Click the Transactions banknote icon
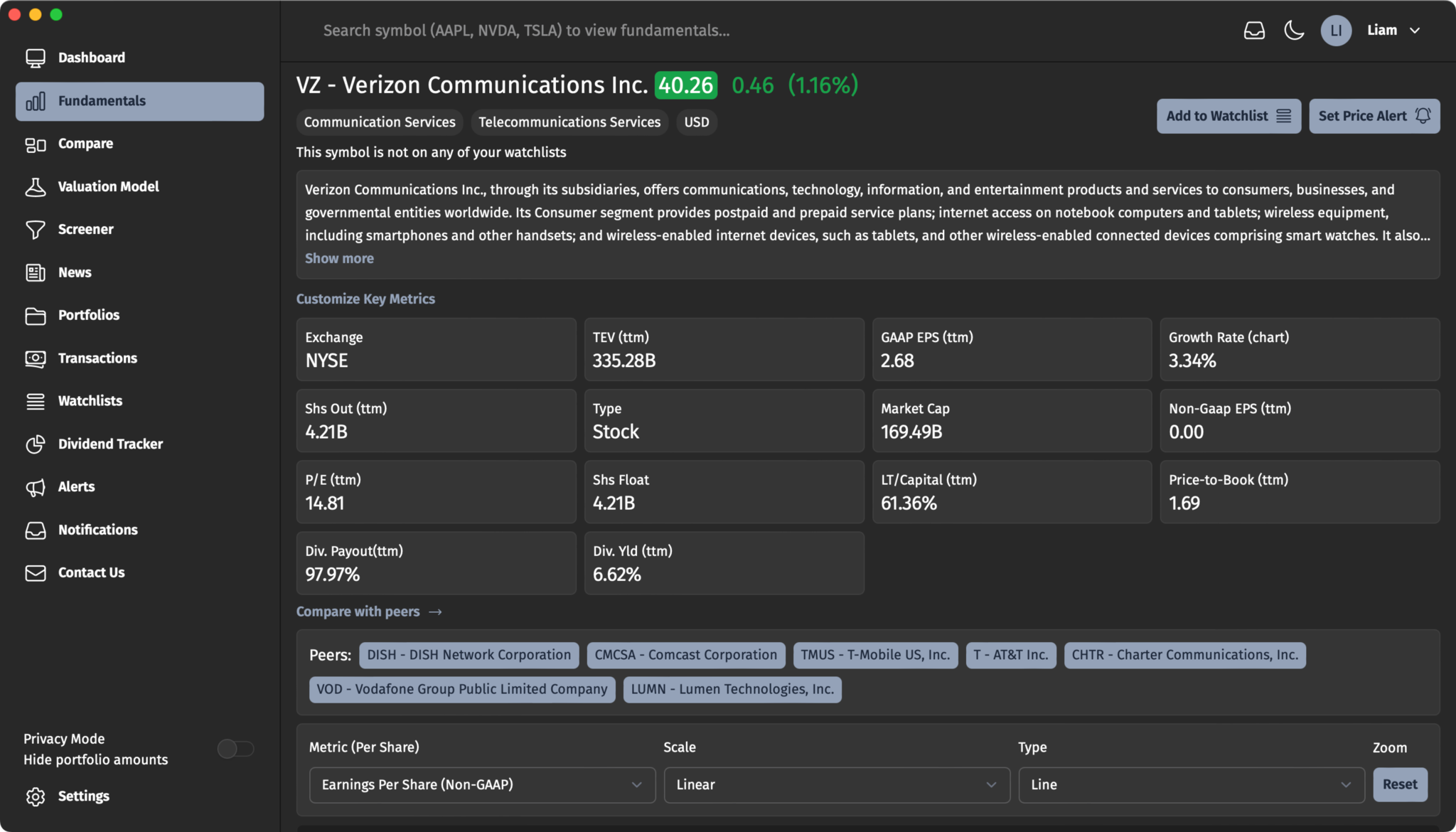Viewport: 1456px width, 832px height. coord(36,358)
